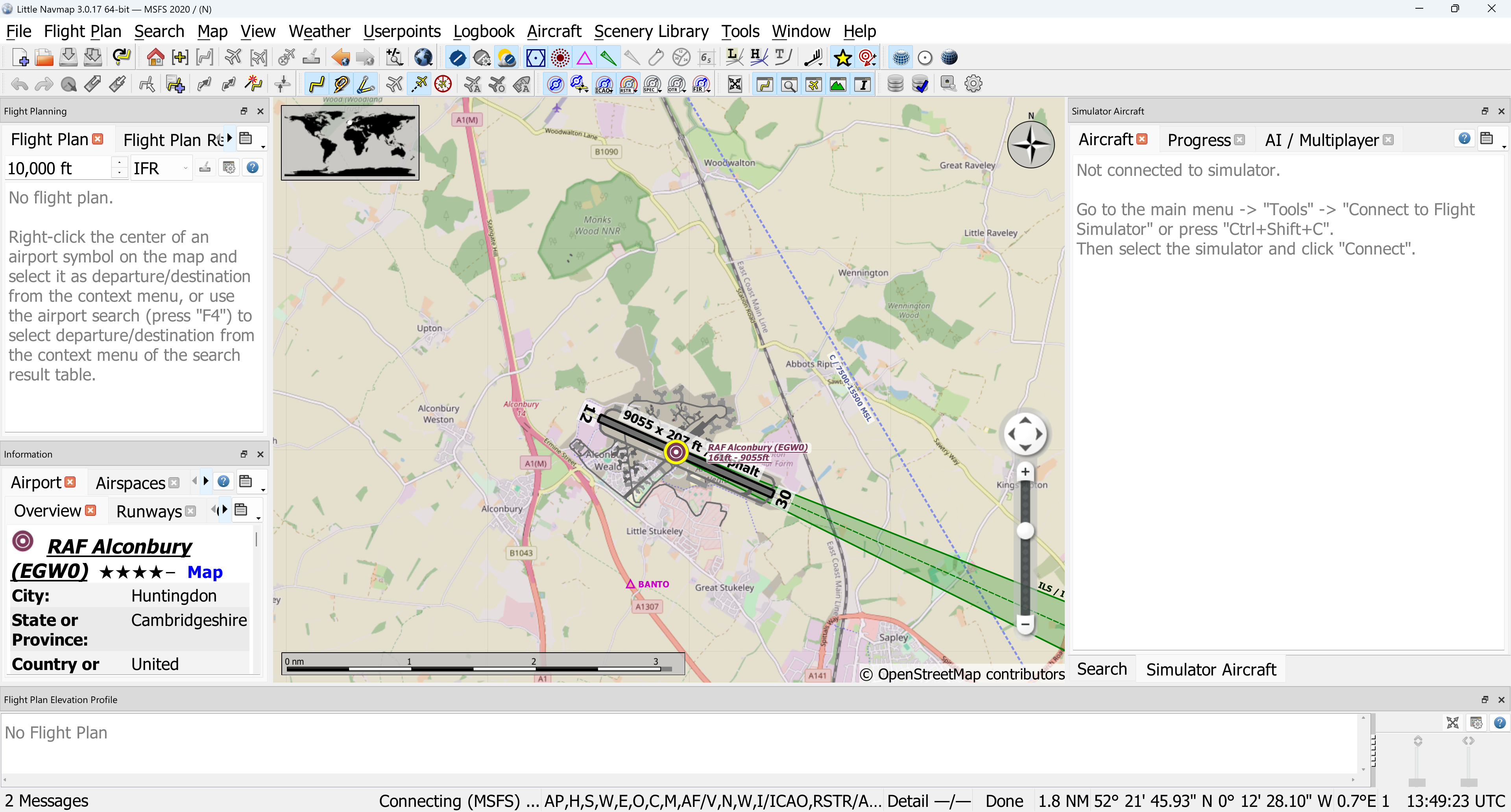Screen dimensions: 1511x812
Task: Click the map back arrow icon
Action: tap(340, 57)
